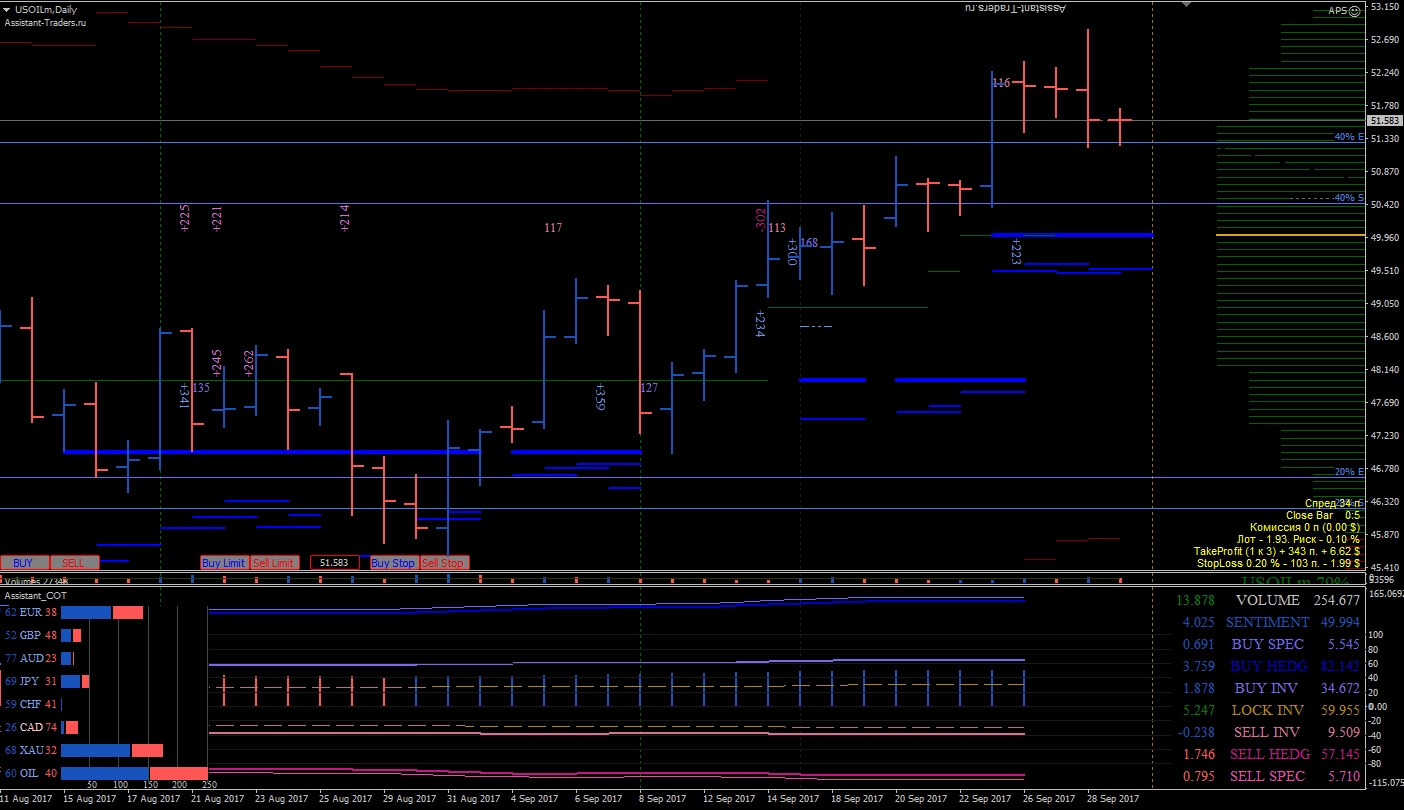Screen dimensions: 1404x810
Task: Click the red SELL button
Action: [x=73, y=563]
